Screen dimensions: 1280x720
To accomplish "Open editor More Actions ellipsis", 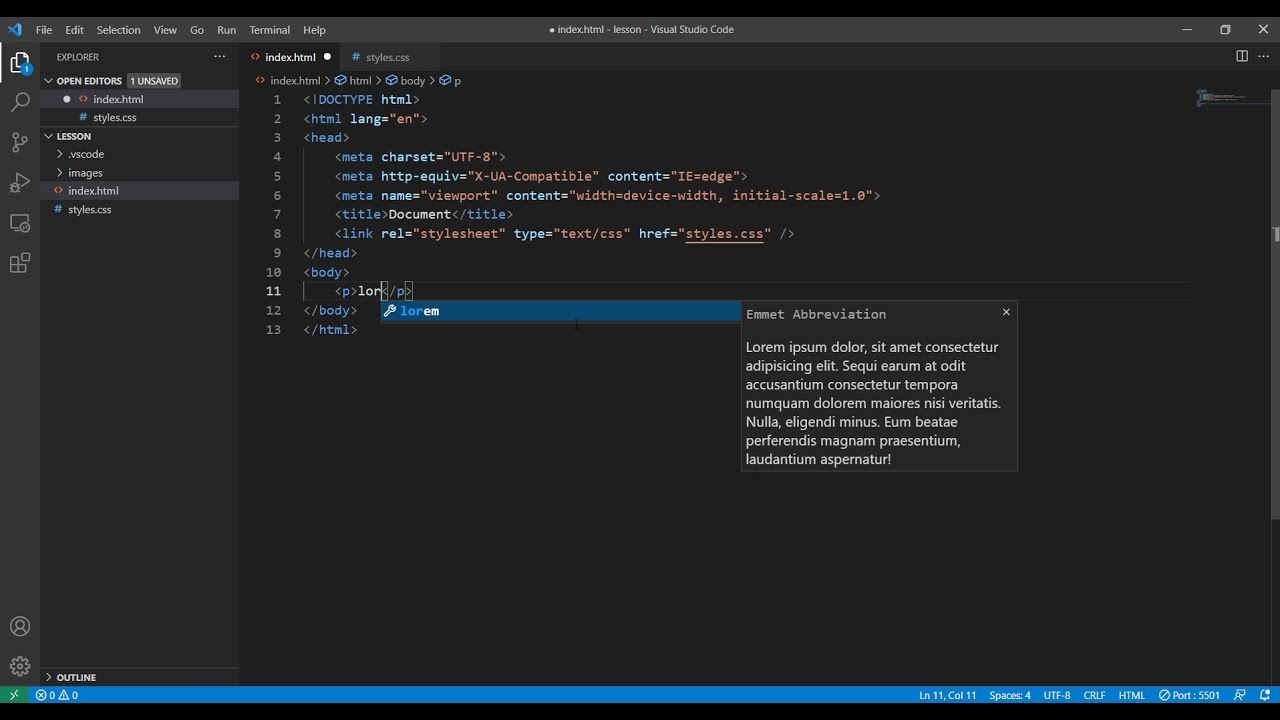I will click(1263, 57).
